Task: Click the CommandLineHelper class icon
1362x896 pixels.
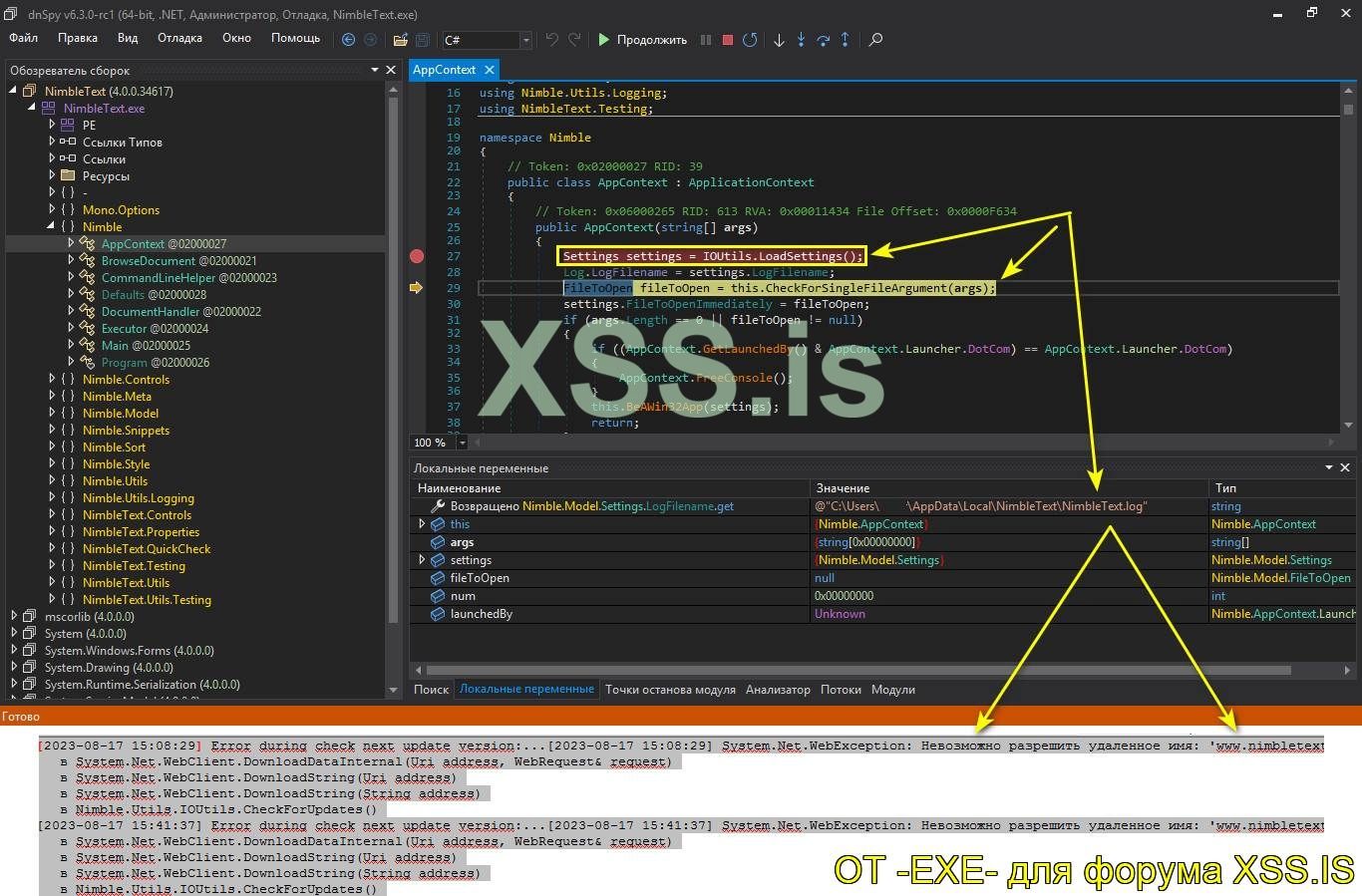Action: 87,277
